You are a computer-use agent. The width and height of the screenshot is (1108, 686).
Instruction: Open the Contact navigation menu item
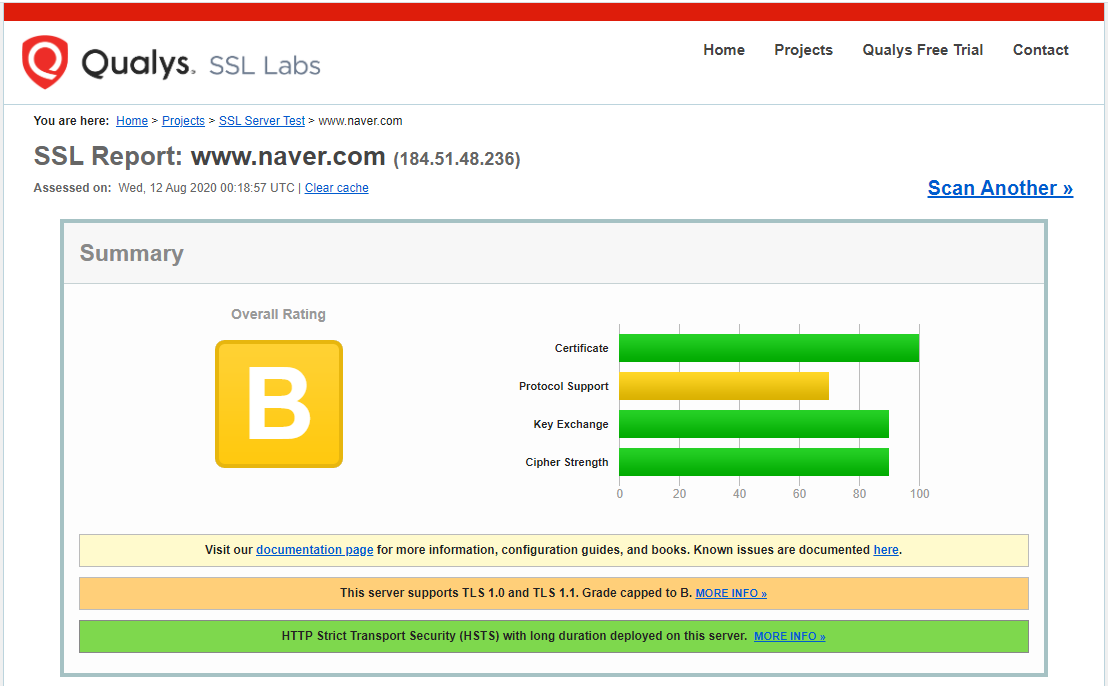1040,50
